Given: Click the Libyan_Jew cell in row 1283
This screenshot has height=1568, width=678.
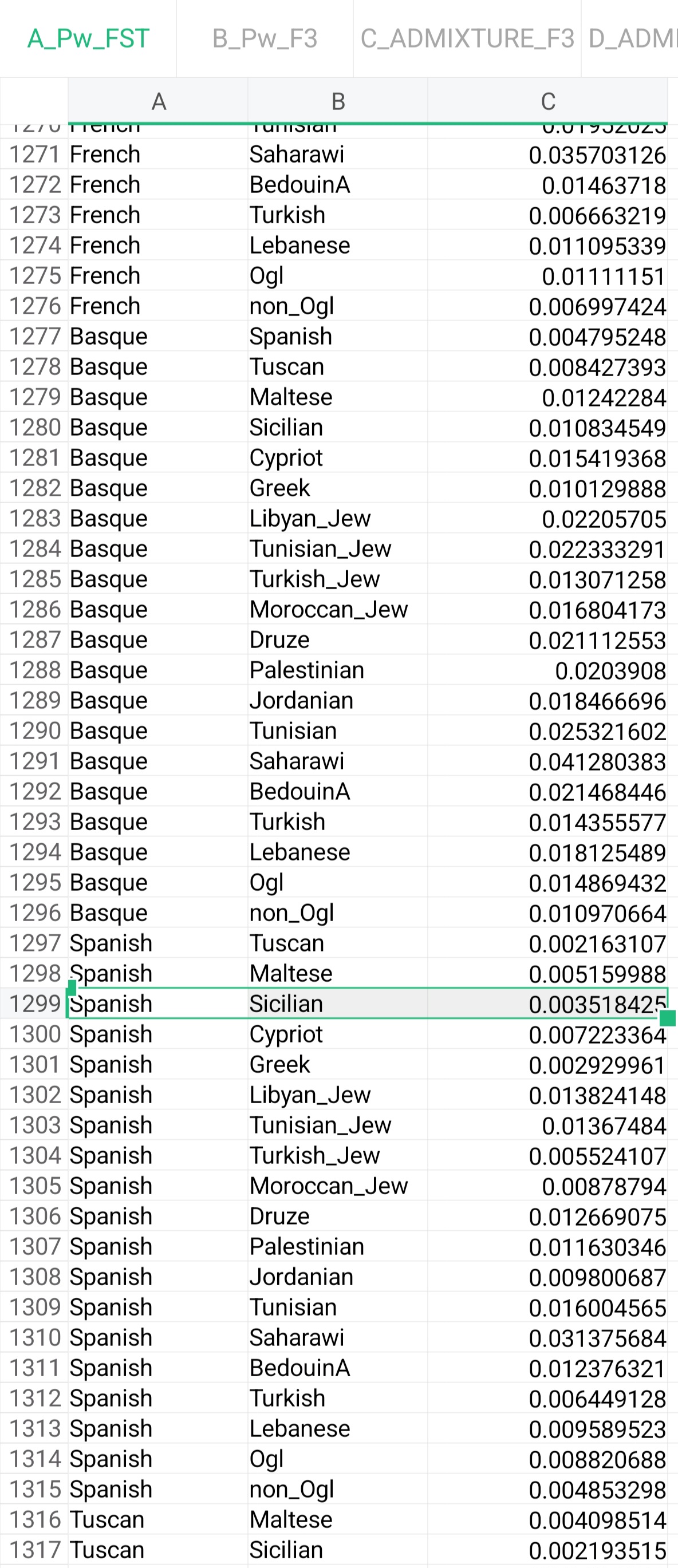Looking at the screenshot, I should coord(338,518).
